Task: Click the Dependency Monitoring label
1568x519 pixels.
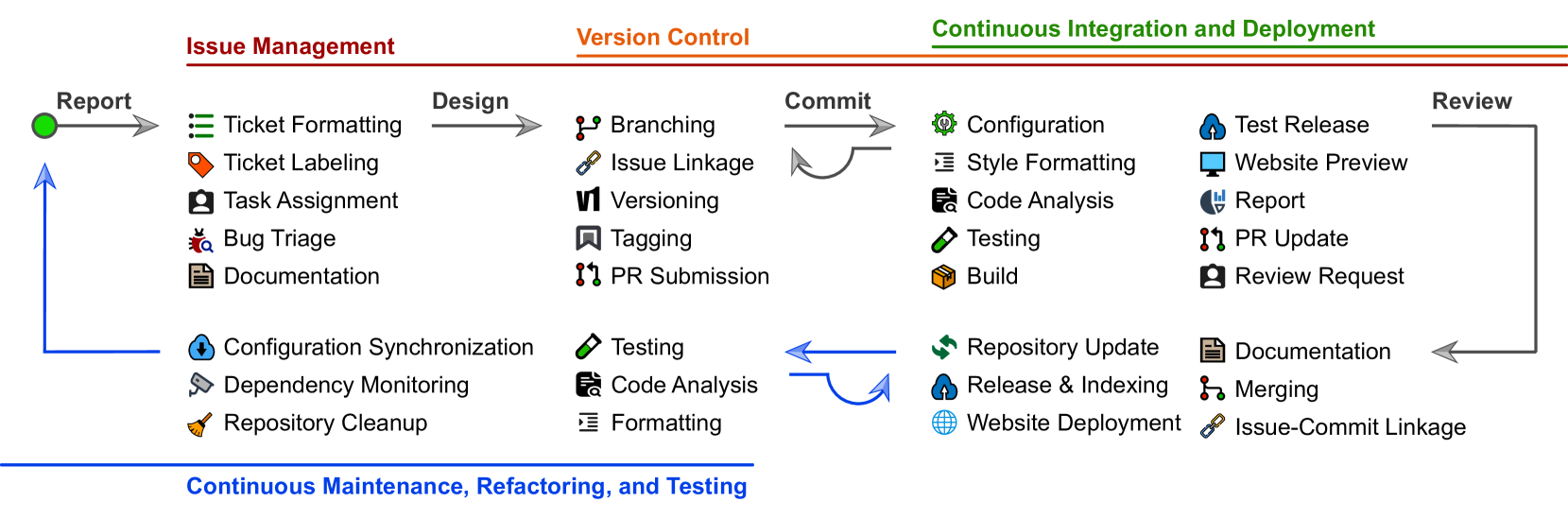Action: point(346,385)
